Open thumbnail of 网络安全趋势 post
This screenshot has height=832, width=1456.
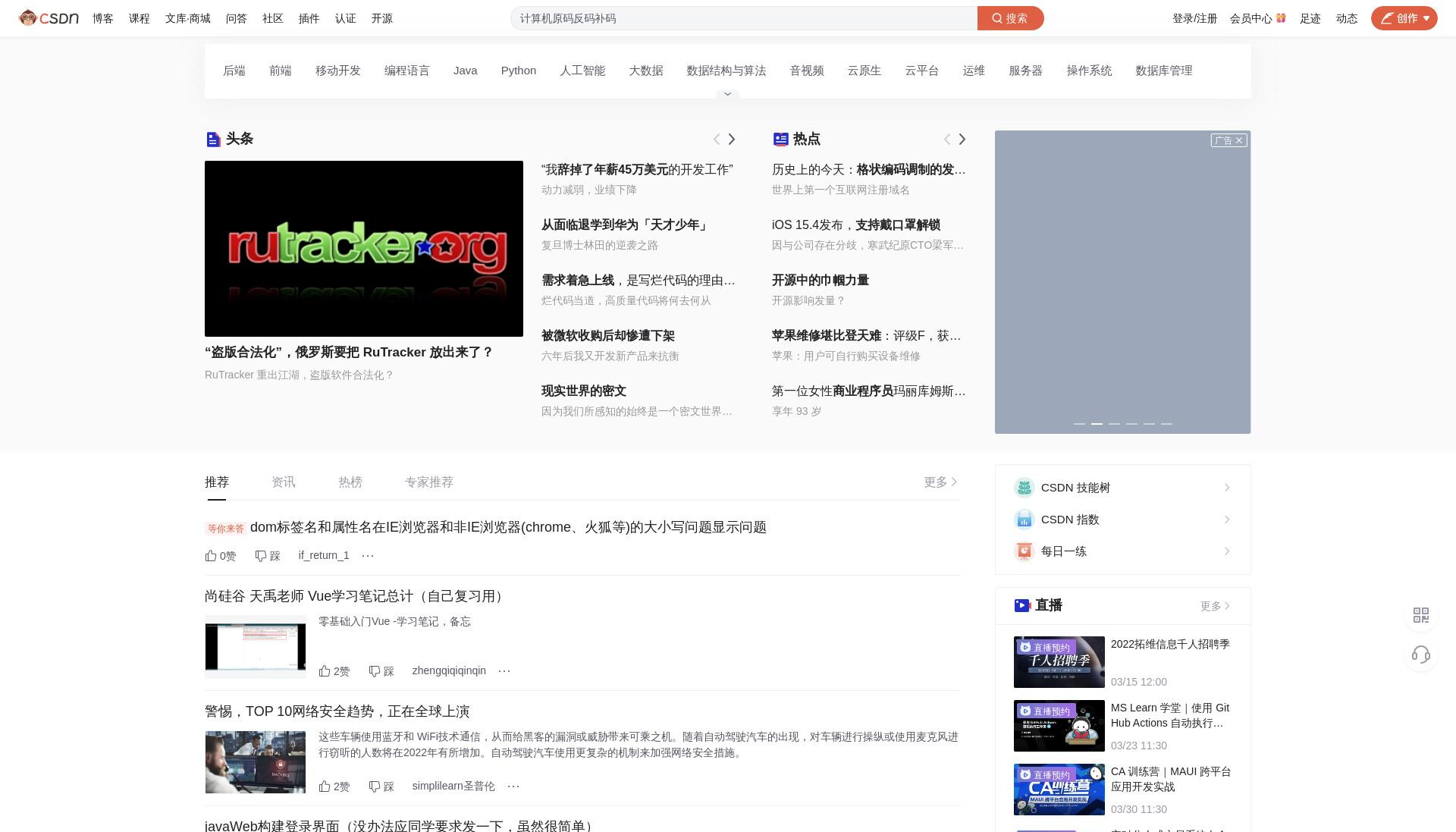(256, 762)
